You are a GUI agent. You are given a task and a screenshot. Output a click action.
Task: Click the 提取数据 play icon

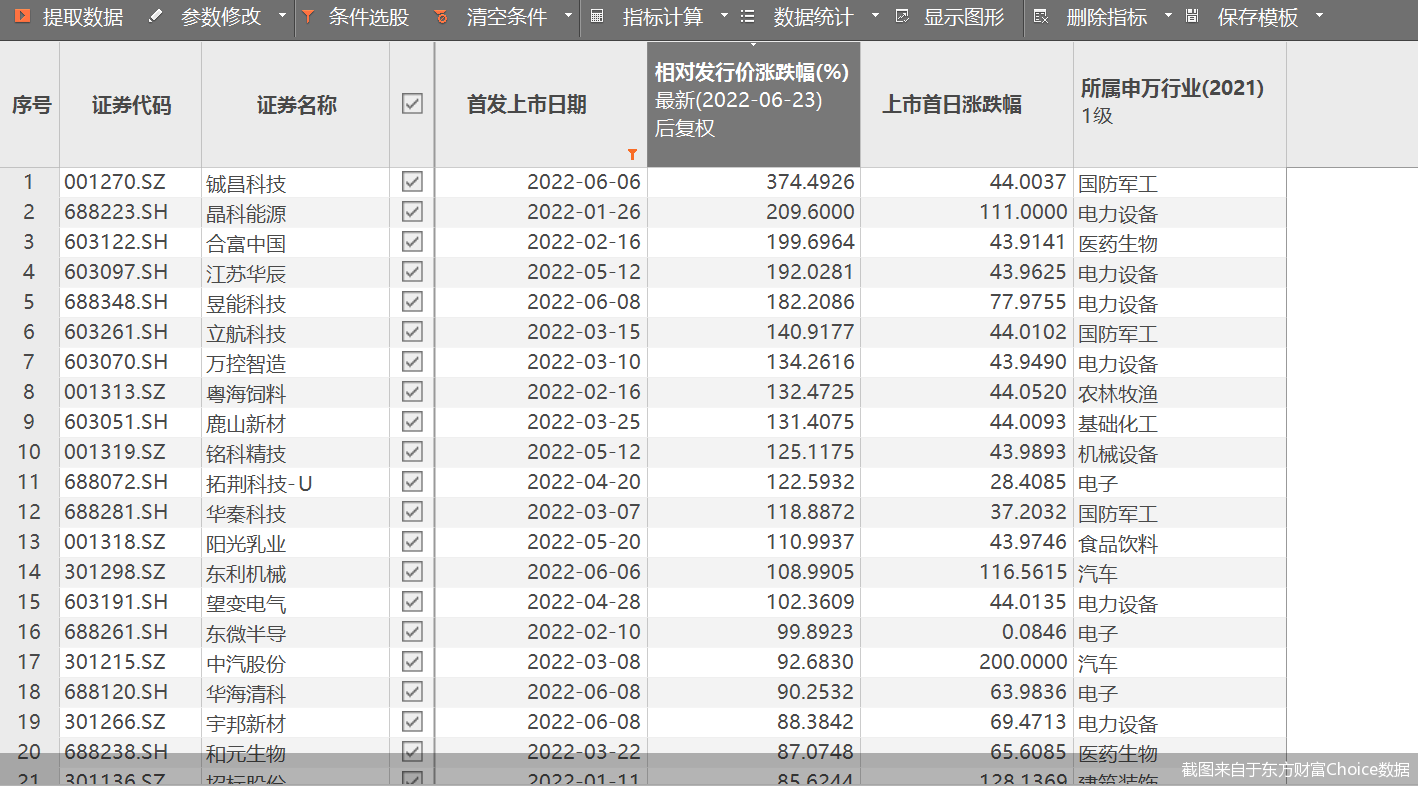(x=21, y=16)
